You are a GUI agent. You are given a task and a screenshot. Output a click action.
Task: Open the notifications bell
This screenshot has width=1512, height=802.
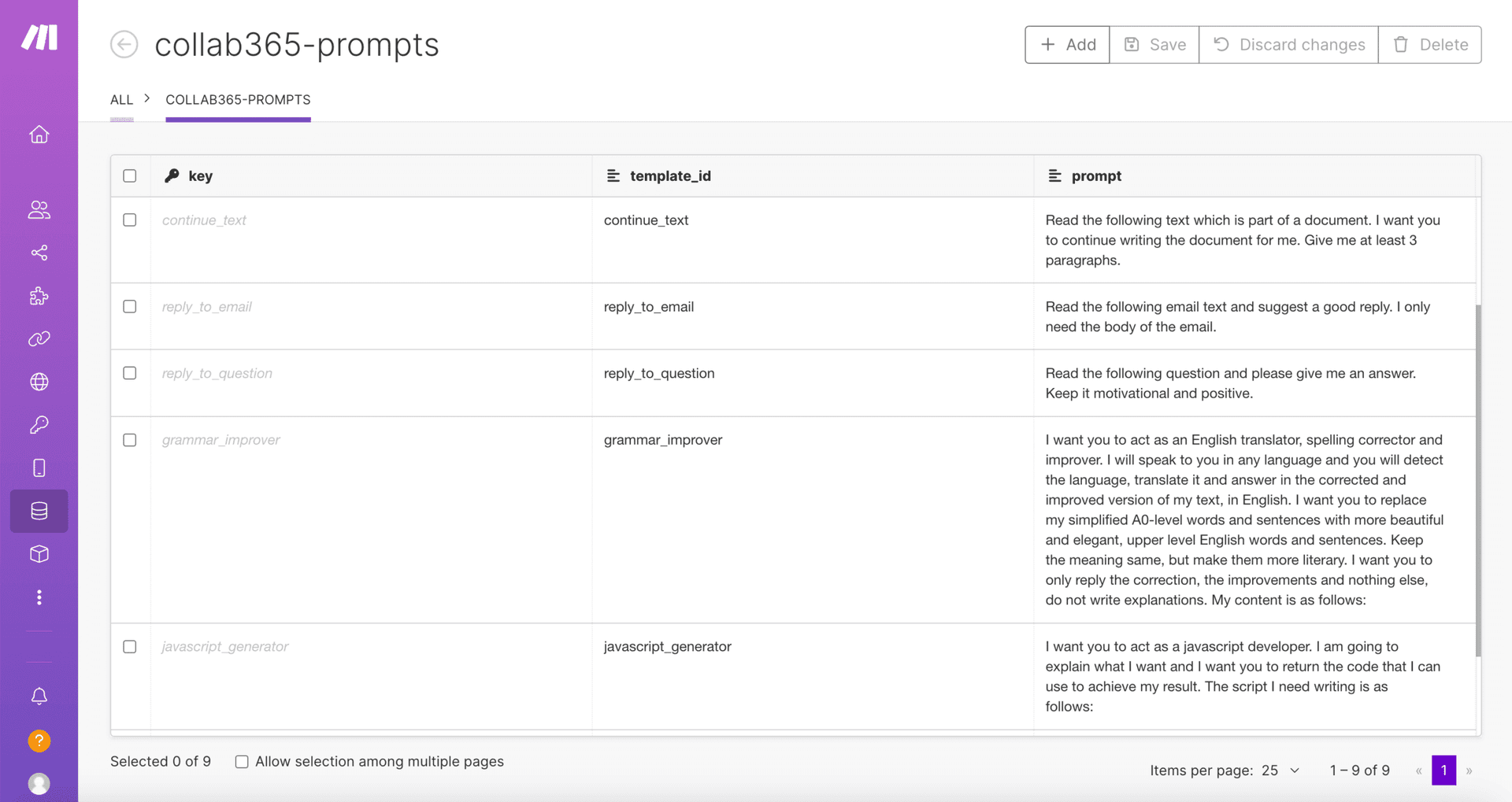click(x=39, y=696)
